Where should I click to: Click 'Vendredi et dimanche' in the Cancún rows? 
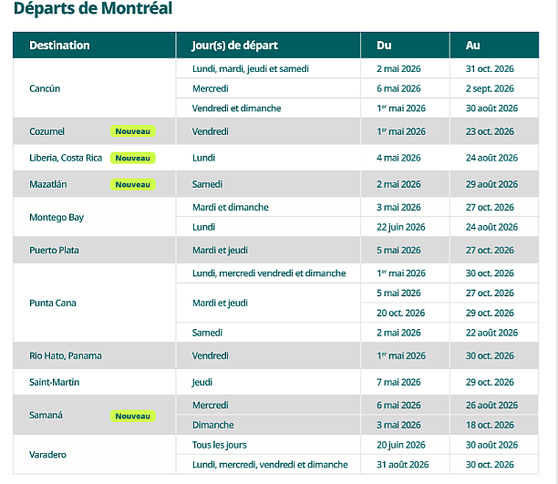tap(237, 108)
